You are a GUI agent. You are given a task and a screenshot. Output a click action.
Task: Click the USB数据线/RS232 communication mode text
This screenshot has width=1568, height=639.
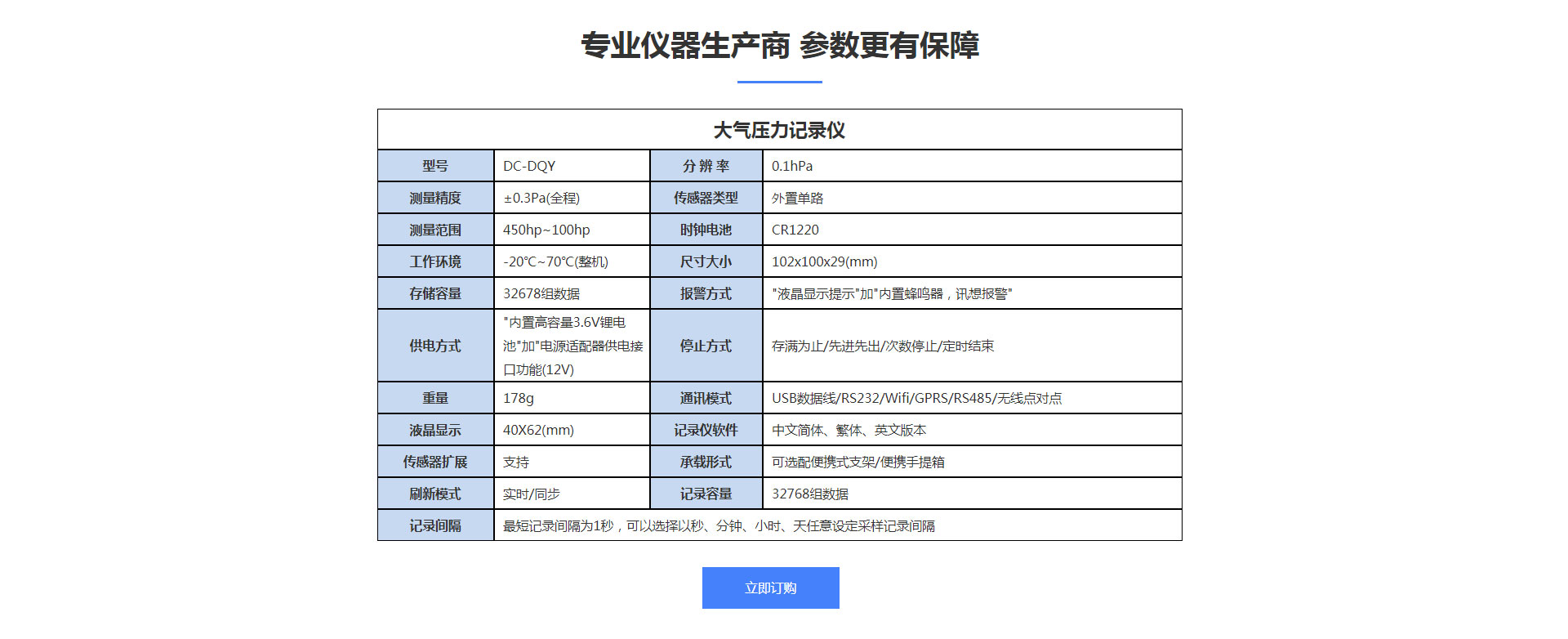(916, 398)
